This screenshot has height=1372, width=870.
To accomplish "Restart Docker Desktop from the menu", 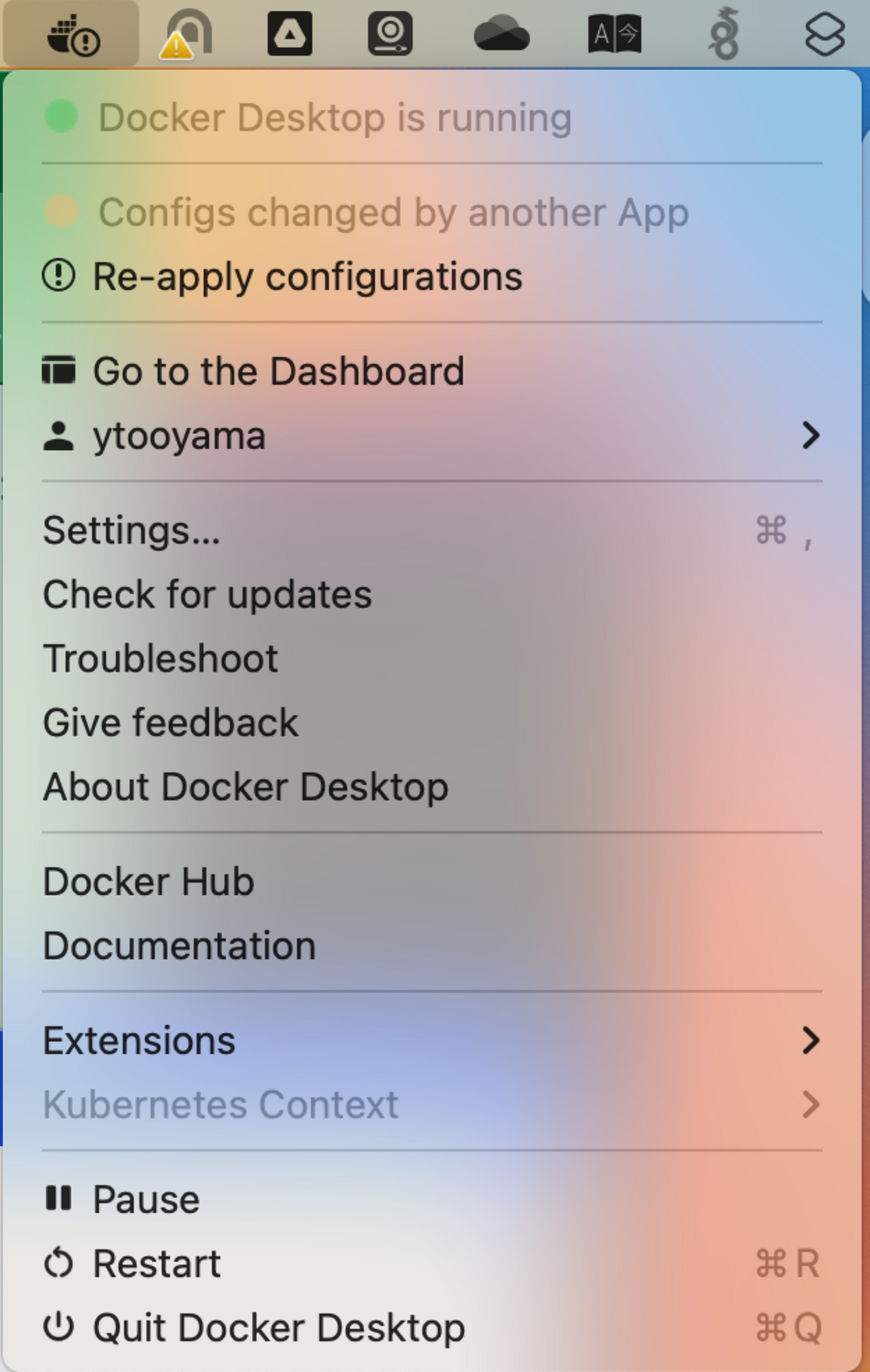I will [157, 1263].
